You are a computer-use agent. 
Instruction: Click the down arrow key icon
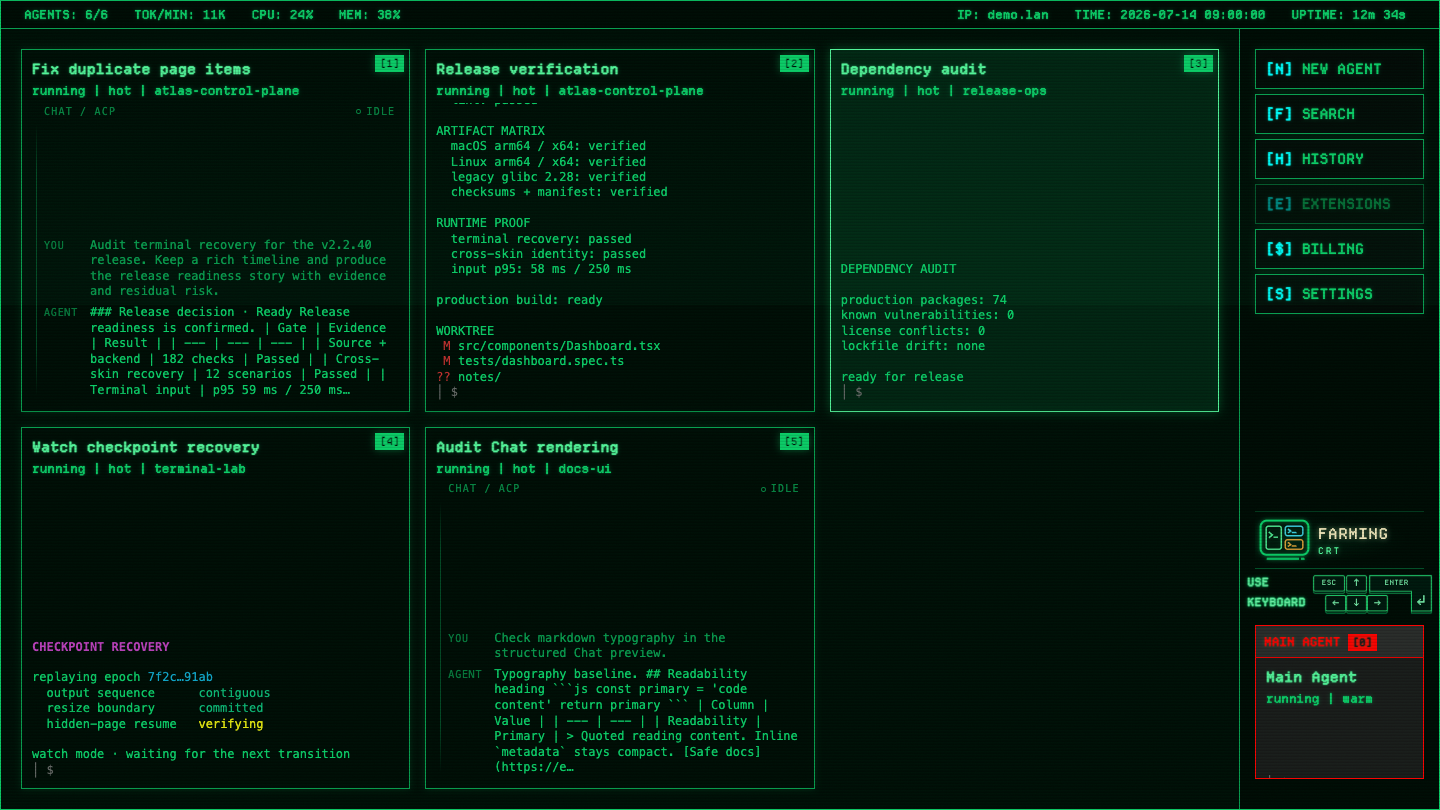[x=1356, y=603]
